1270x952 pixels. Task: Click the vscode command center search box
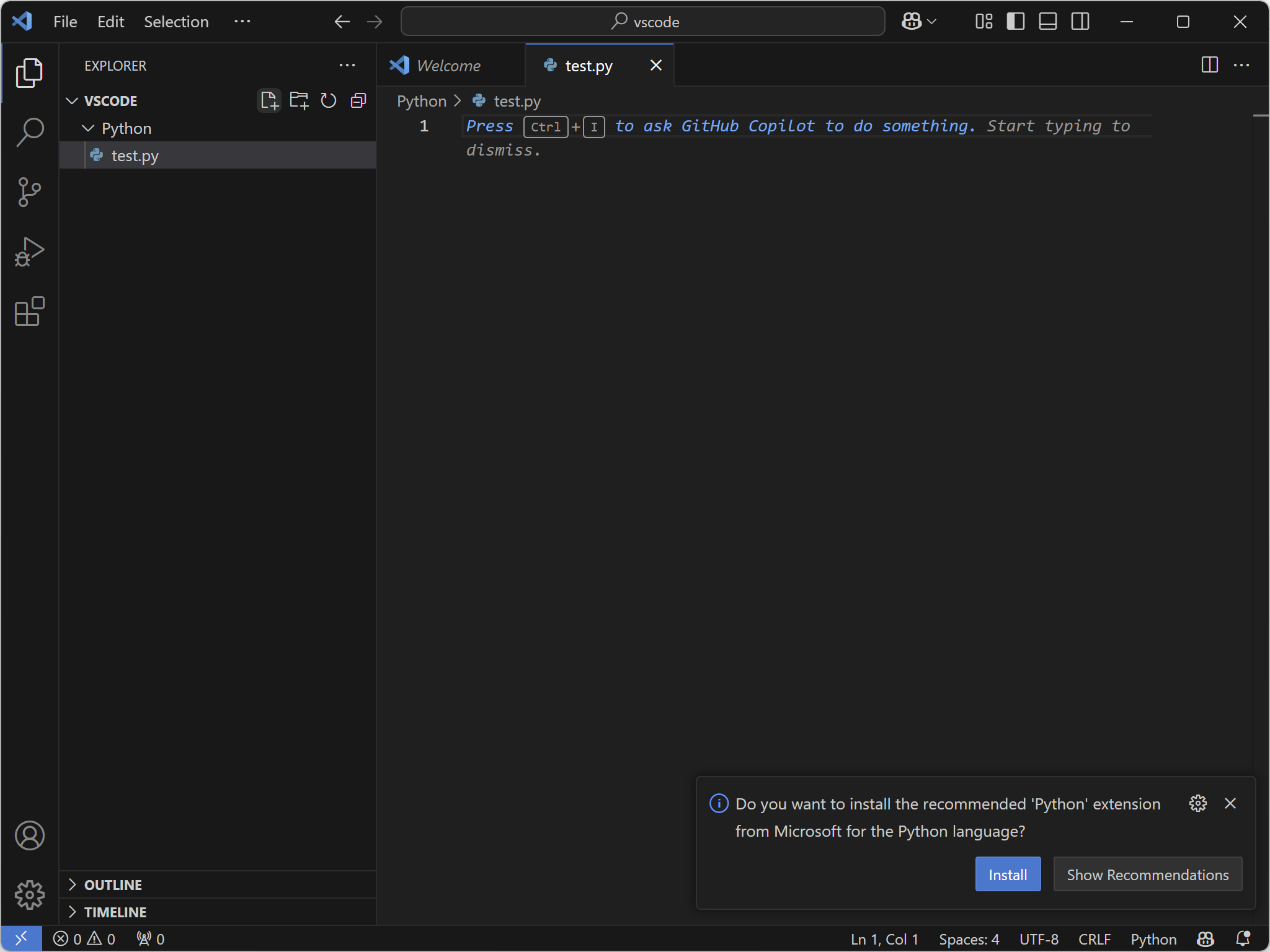click(643, 22)
